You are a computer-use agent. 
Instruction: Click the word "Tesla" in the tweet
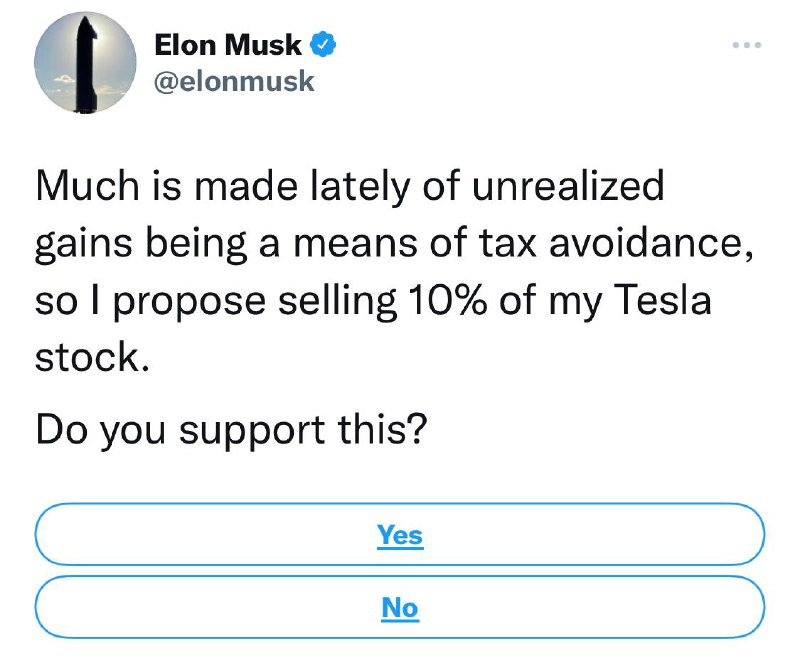tap(662, 300)
